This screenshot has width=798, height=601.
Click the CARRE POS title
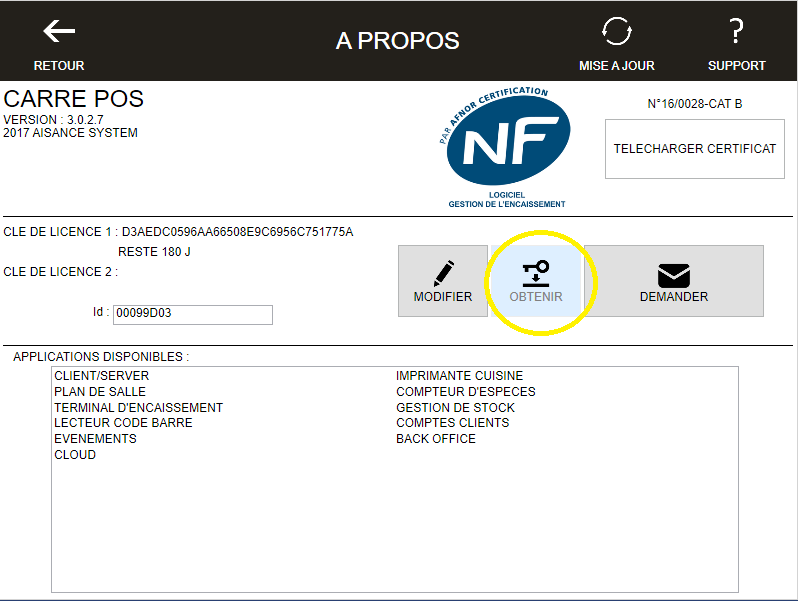click(74, 99)
